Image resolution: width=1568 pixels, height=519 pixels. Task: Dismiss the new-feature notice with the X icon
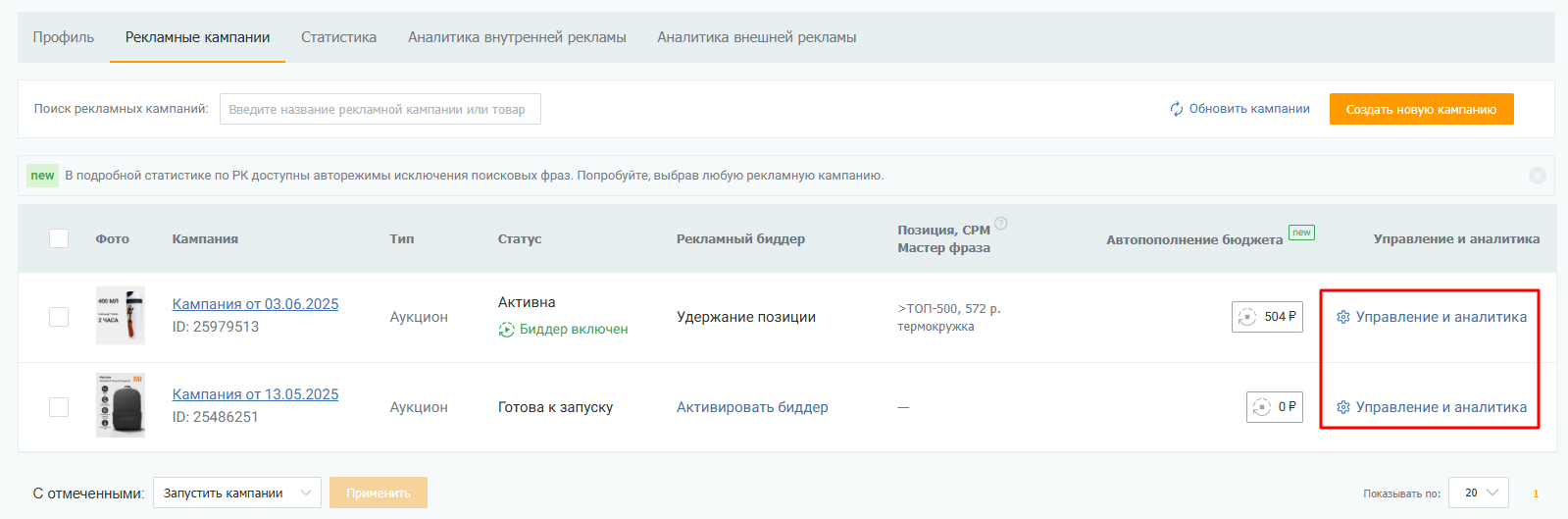1537,176
